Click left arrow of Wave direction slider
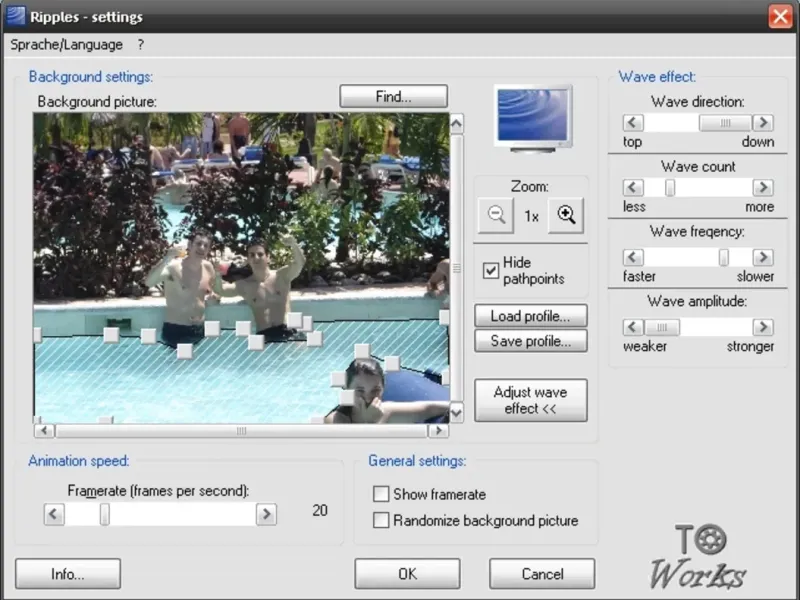Image resolution: width=800 pixels, height=600 pixels. click(x=633, y=122)
